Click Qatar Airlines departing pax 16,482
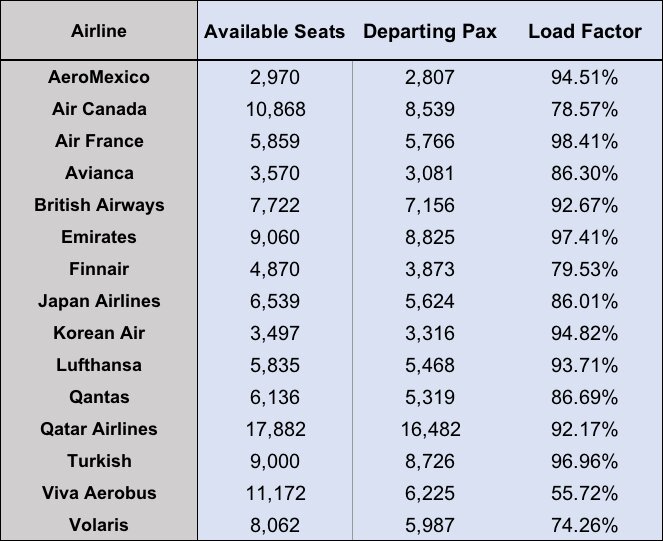The height and width of the screenshot is (541, 663). 430,429
